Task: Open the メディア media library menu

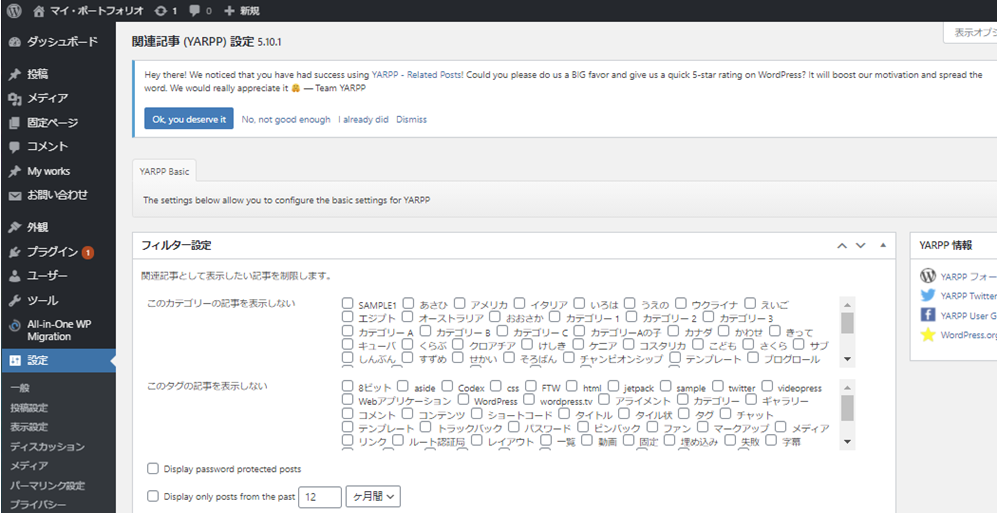Action: 47,98
